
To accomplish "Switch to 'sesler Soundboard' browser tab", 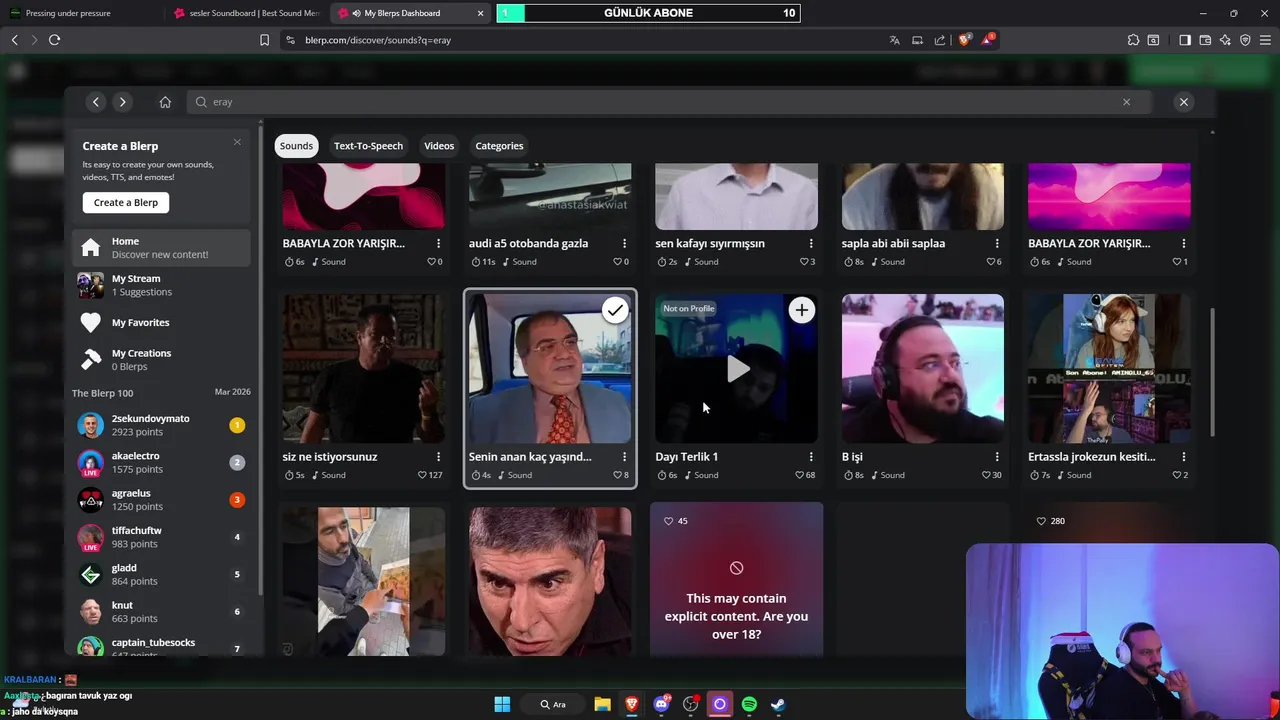I will pos(246,13).
